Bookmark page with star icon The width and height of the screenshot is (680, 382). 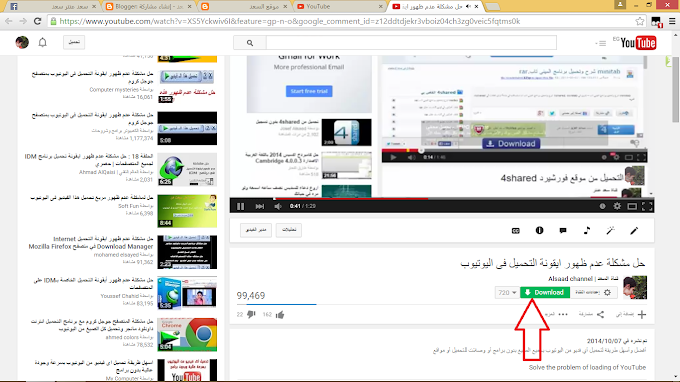pos(640,21)
